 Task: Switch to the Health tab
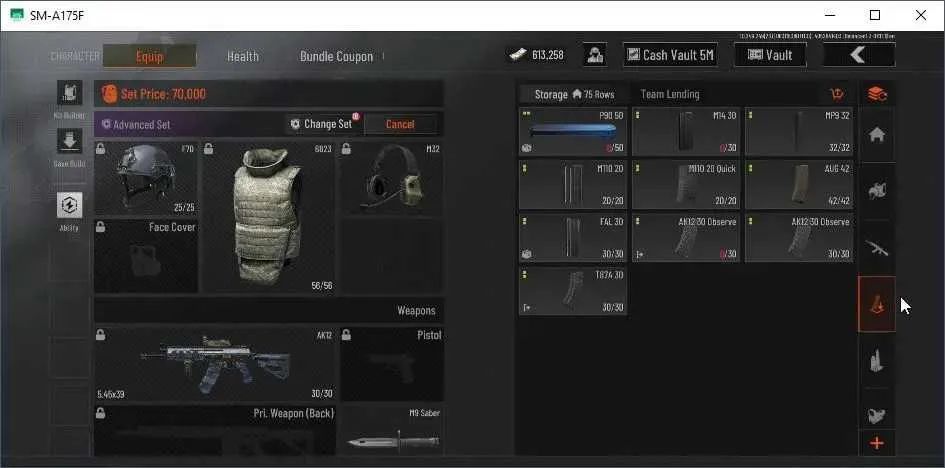tap(243, 57)
